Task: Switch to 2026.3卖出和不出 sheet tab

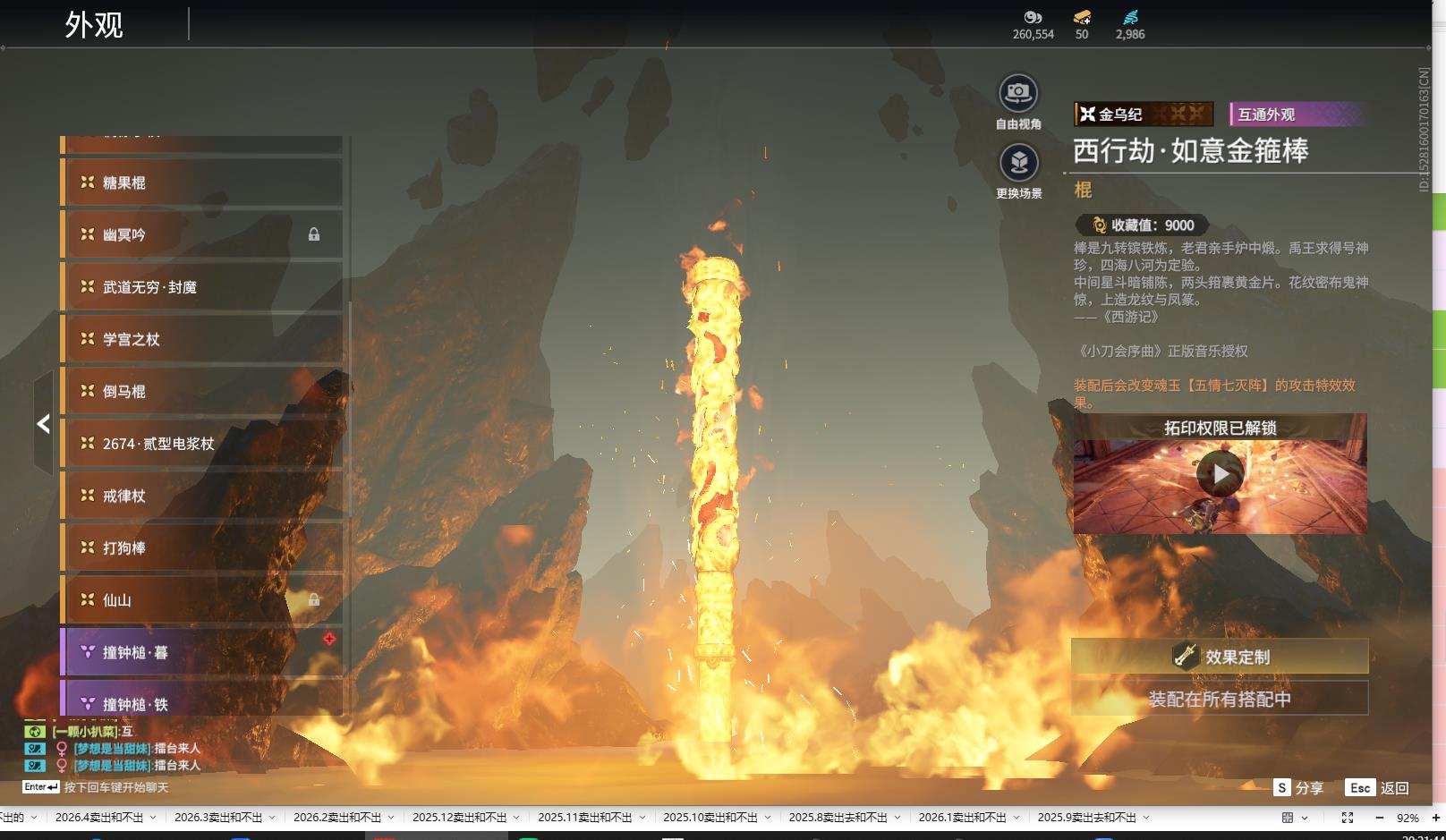Action: coord(218,818)
